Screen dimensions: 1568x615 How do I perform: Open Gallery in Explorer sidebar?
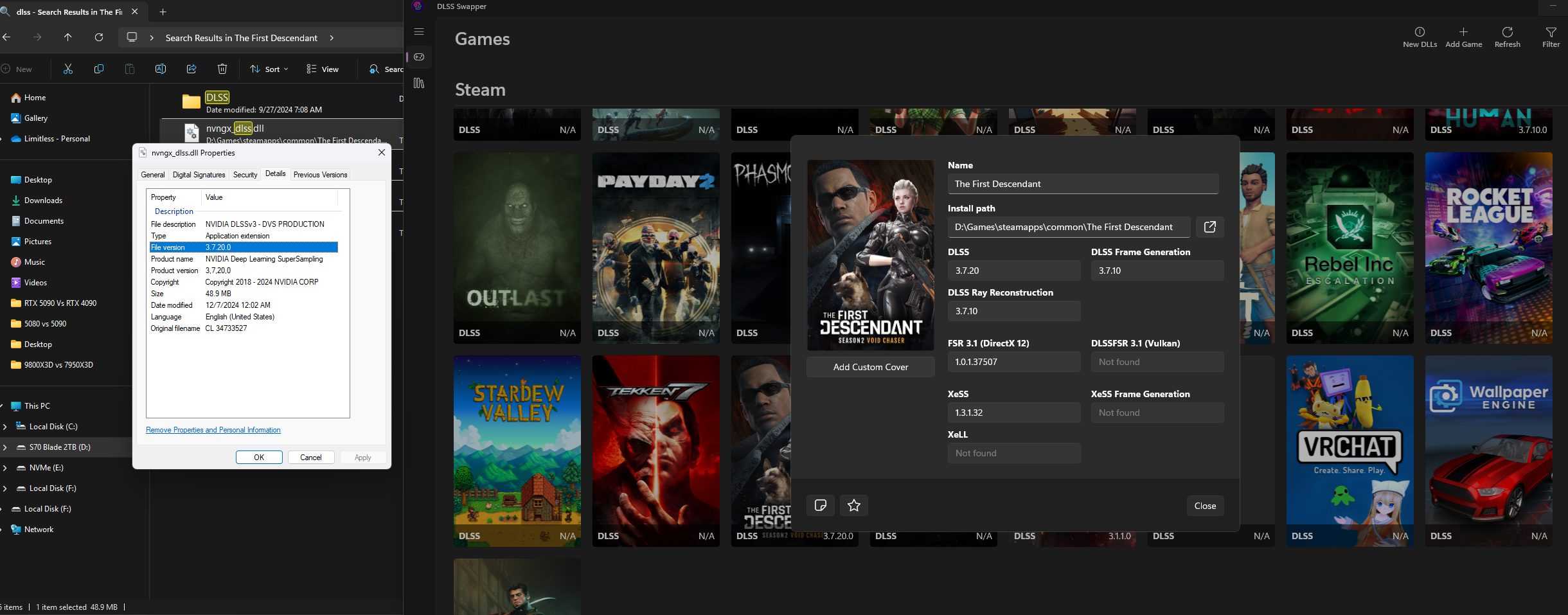pyautogui.click(x=30, y=118)
